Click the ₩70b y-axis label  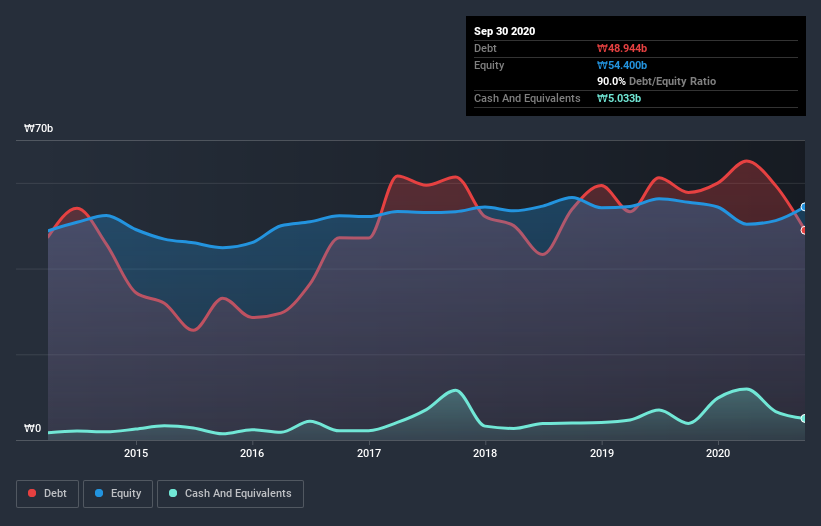pos(38,128)
